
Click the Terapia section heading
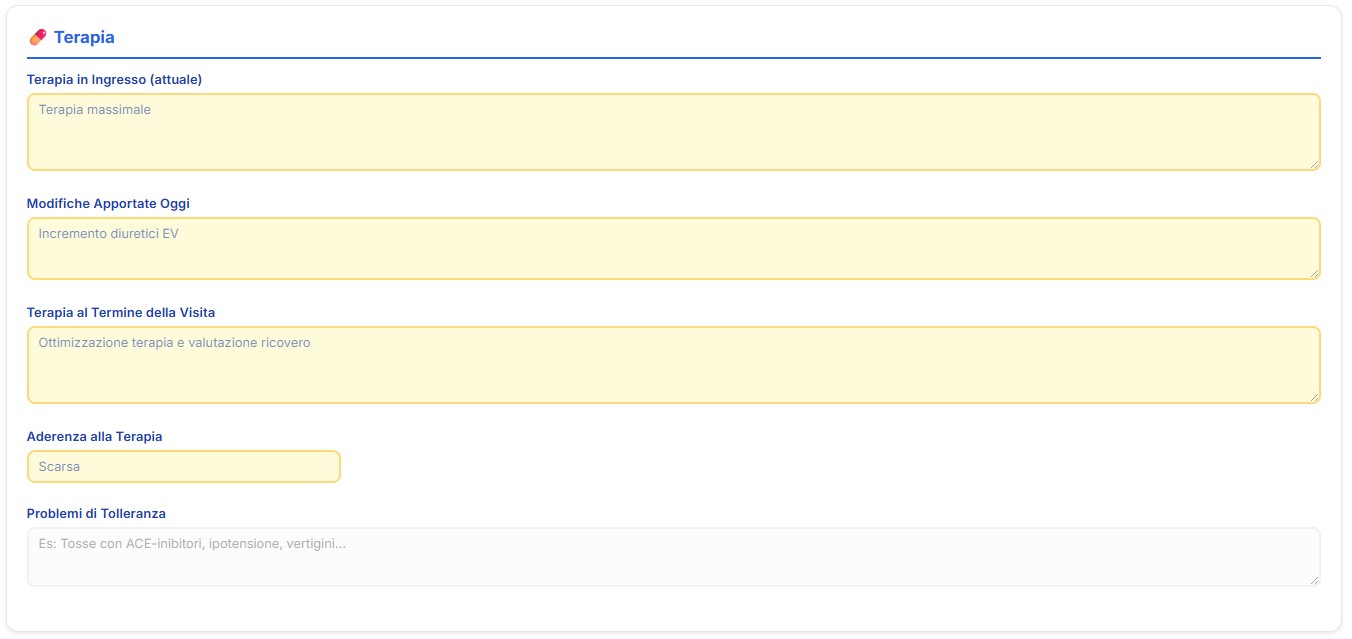84,37
